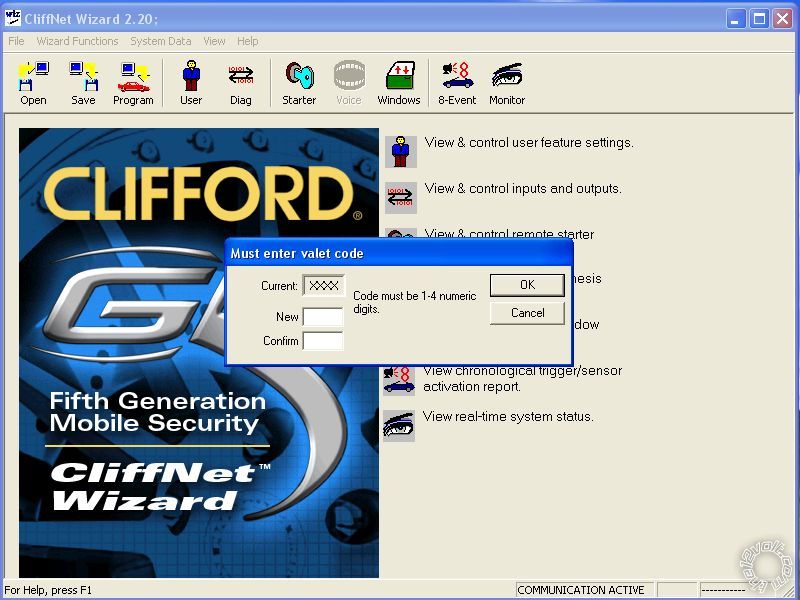
Task: Click the Program toolbar icon
Action: pos(133,83)
